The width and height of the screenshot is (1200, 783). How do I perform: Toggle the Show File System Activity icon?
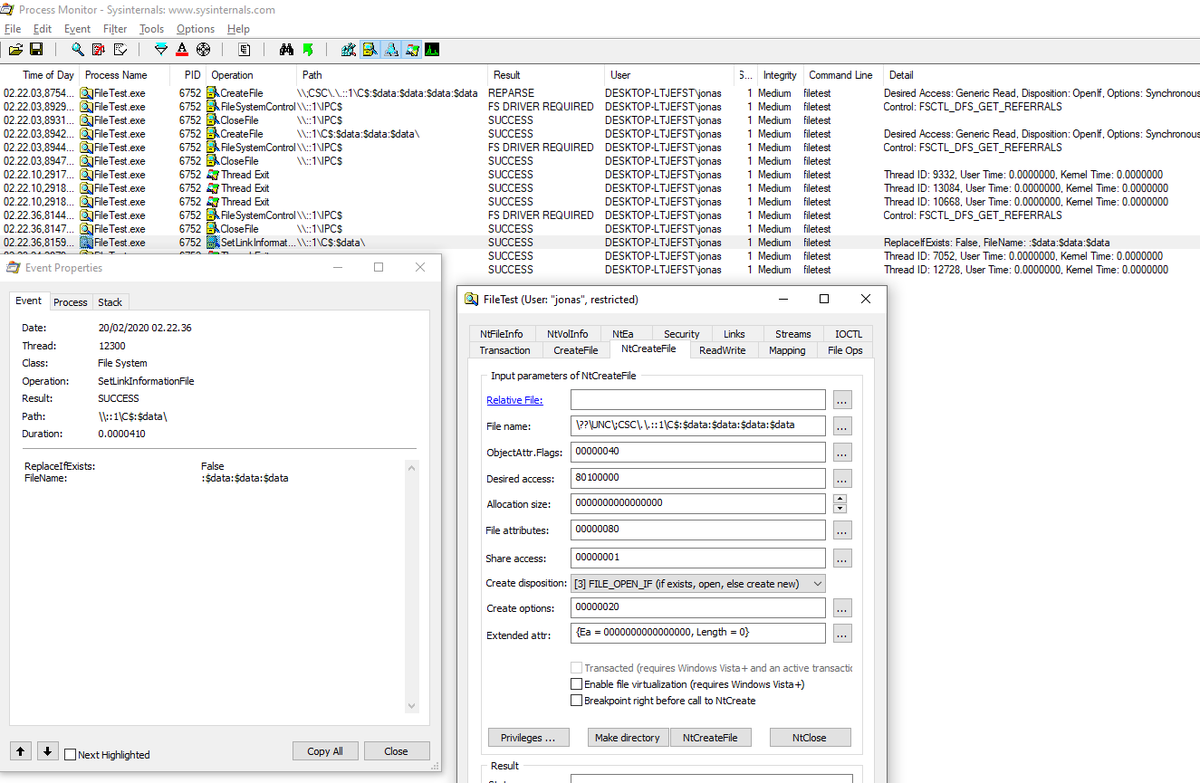coord(370,50)
